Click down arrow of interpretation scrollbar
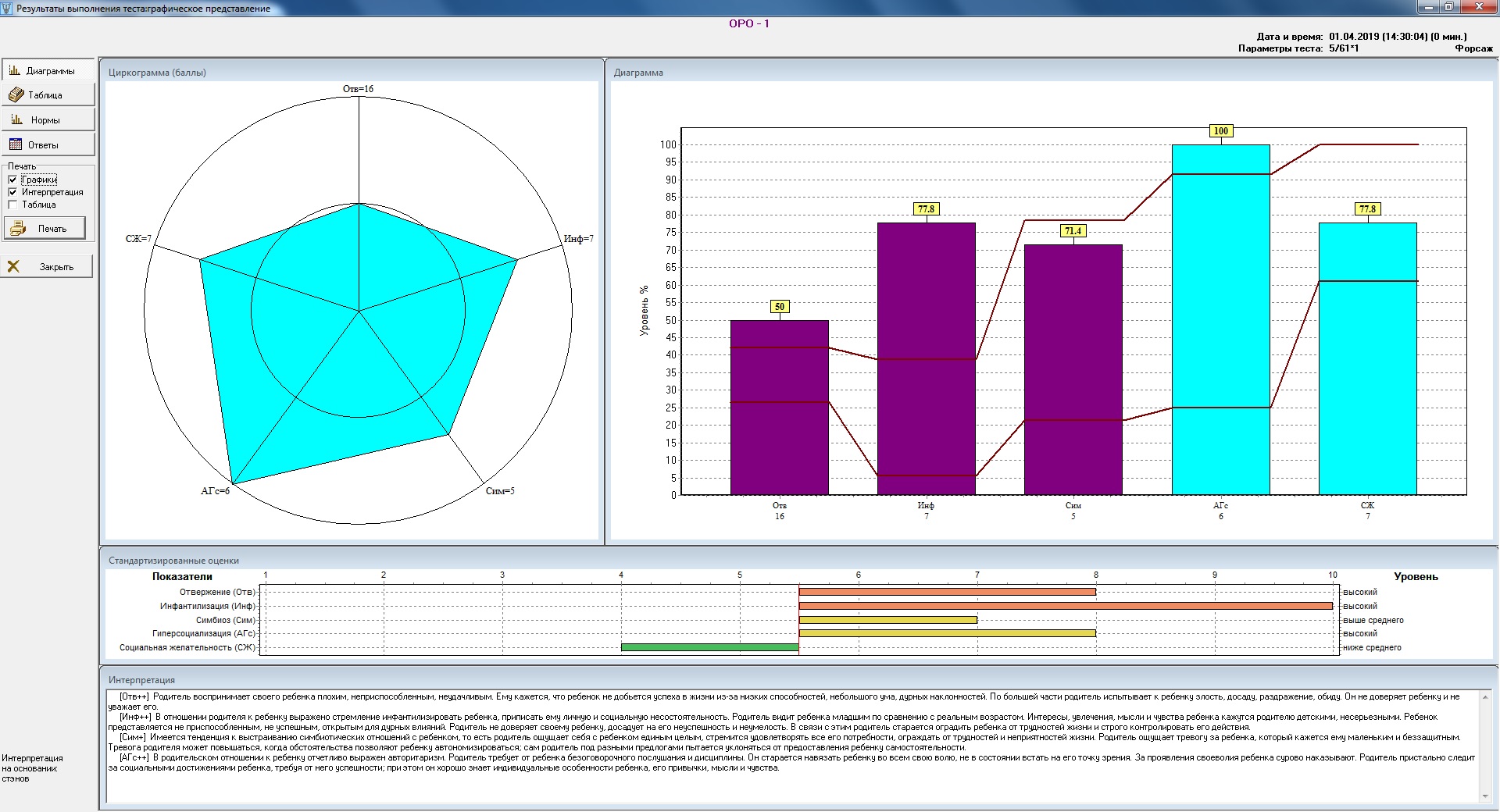 (x=1486, y=796)
